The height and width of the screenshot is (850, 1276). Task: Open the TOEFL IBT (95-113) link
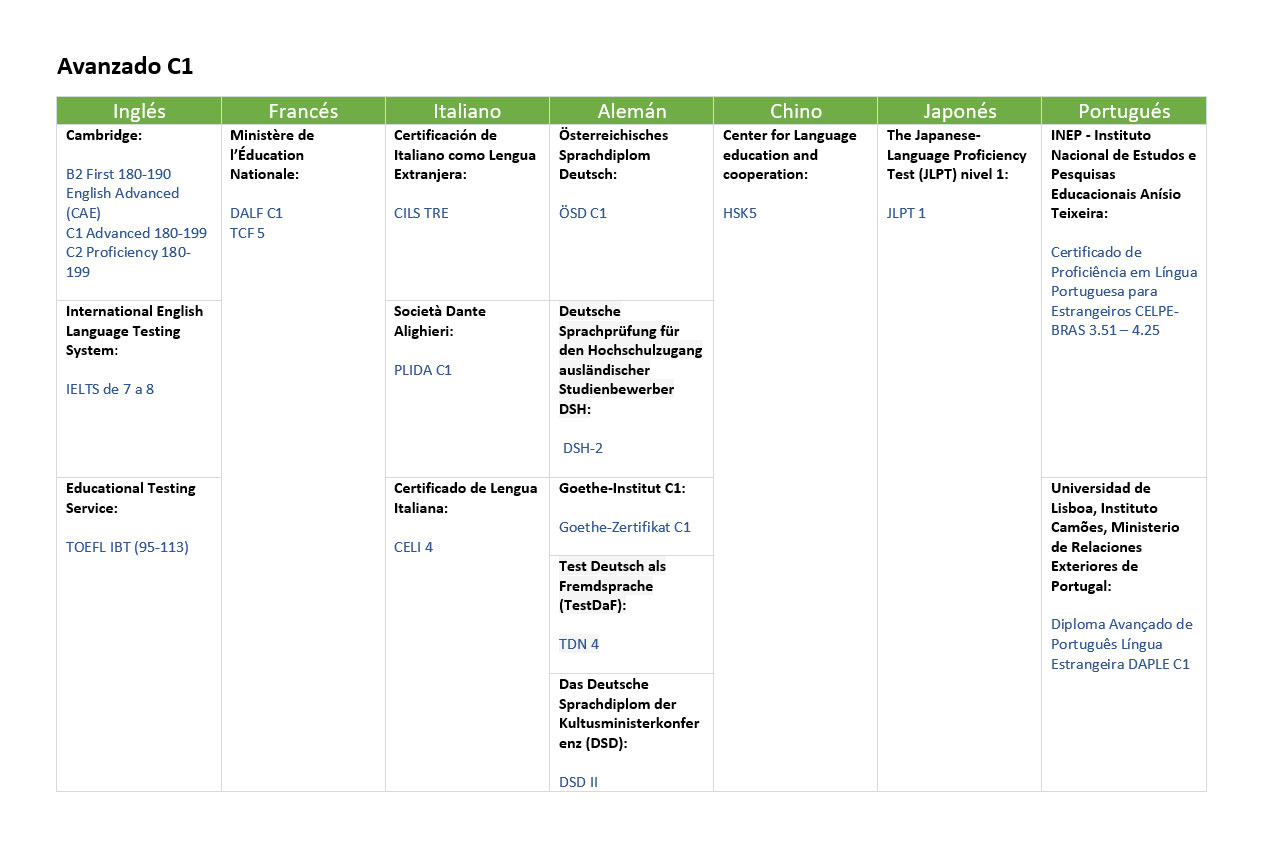[127, 547]
